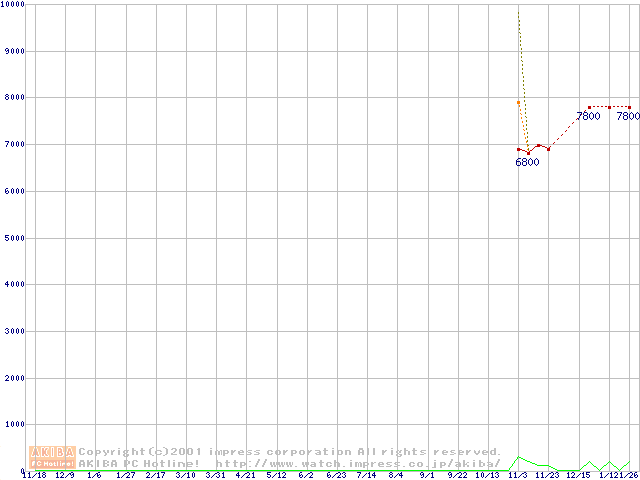Click the impress corporation copyright text
Viewport: 640px width, 480px height.
(290, 452)
